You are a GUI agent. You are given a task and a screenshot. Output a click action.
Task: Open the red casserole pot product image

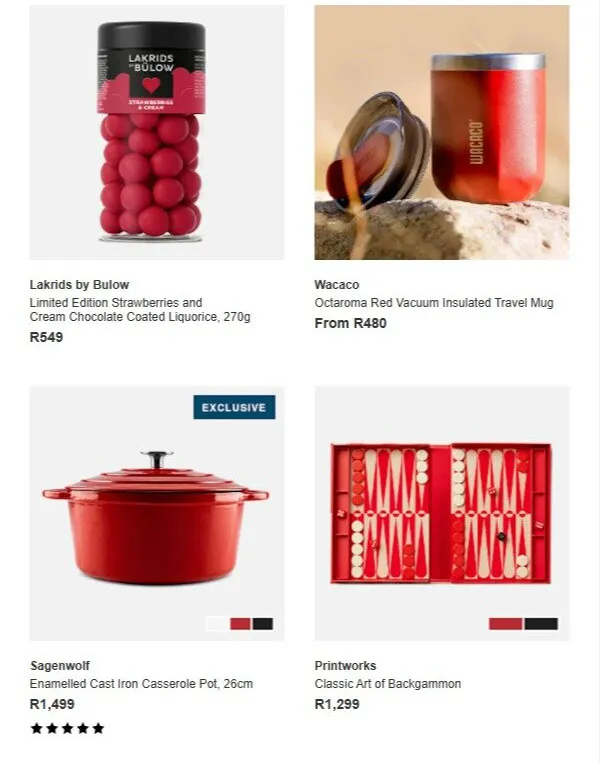pos(156,514)
